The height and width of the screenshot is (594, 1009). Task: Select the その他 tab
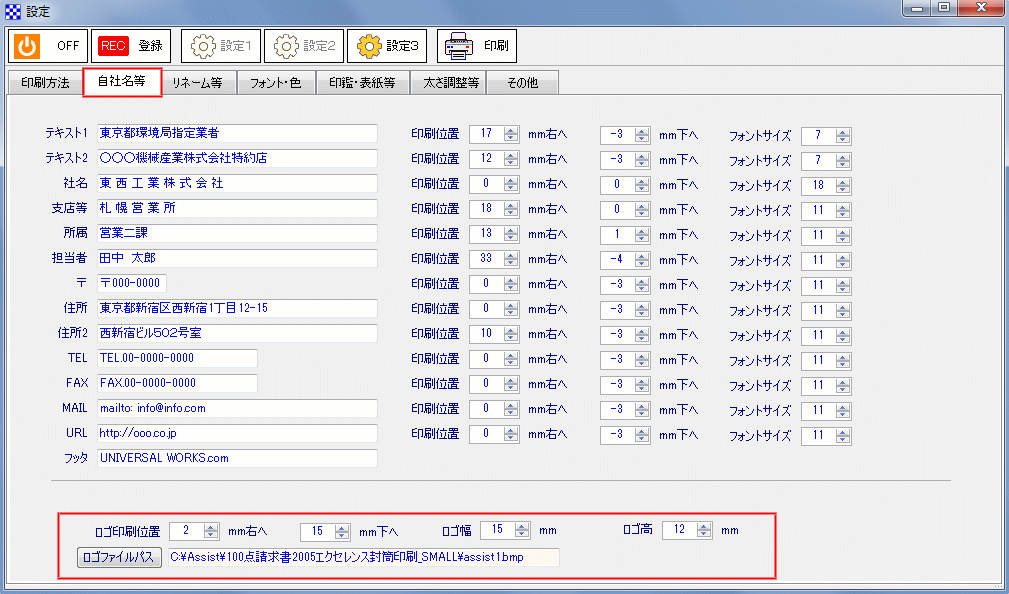pyautogui.click(x=522, y=83)
